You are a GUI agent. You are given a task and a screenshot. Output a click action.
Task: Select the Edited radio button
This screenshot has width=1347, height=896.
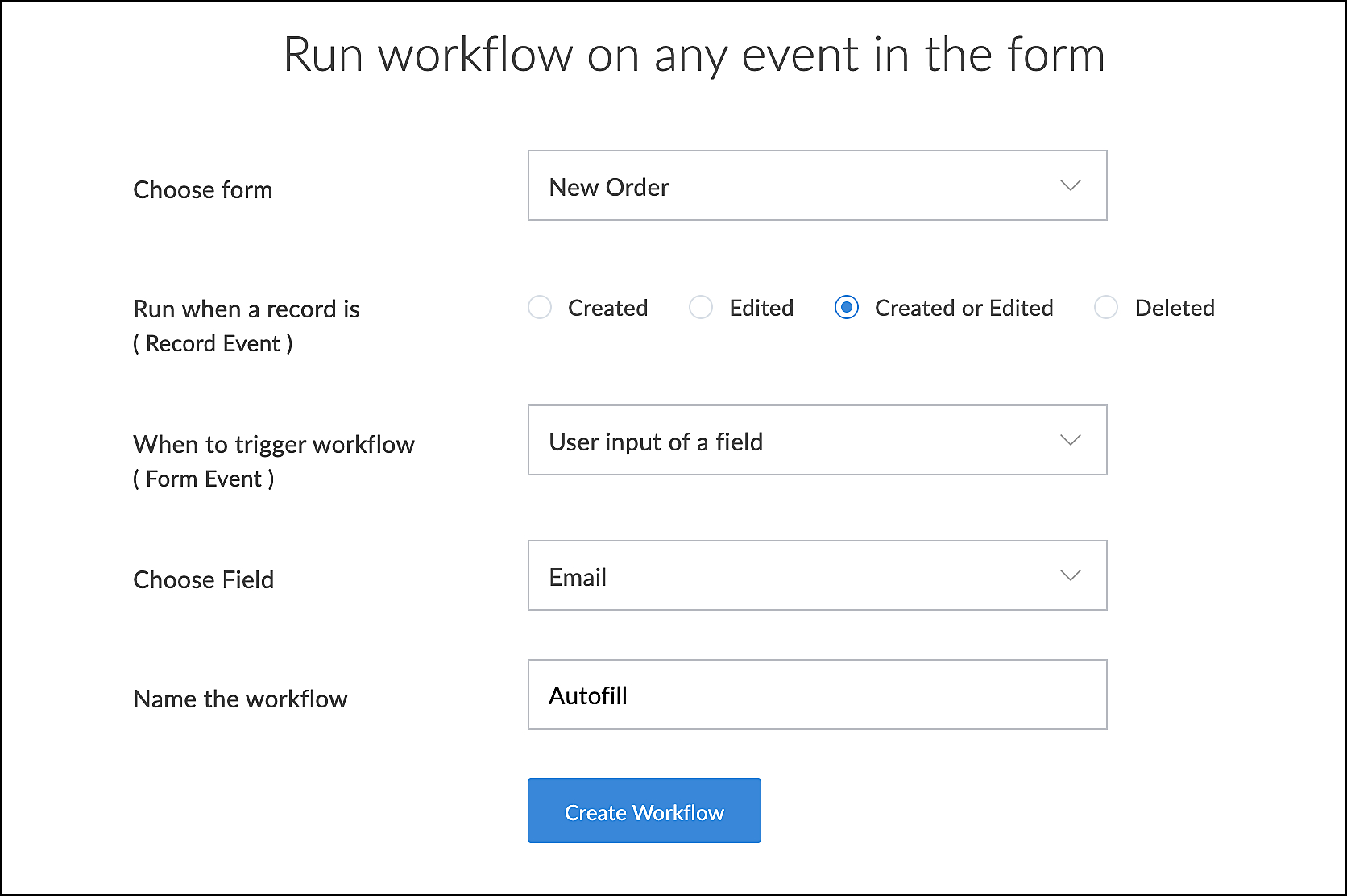pos(701,308)
